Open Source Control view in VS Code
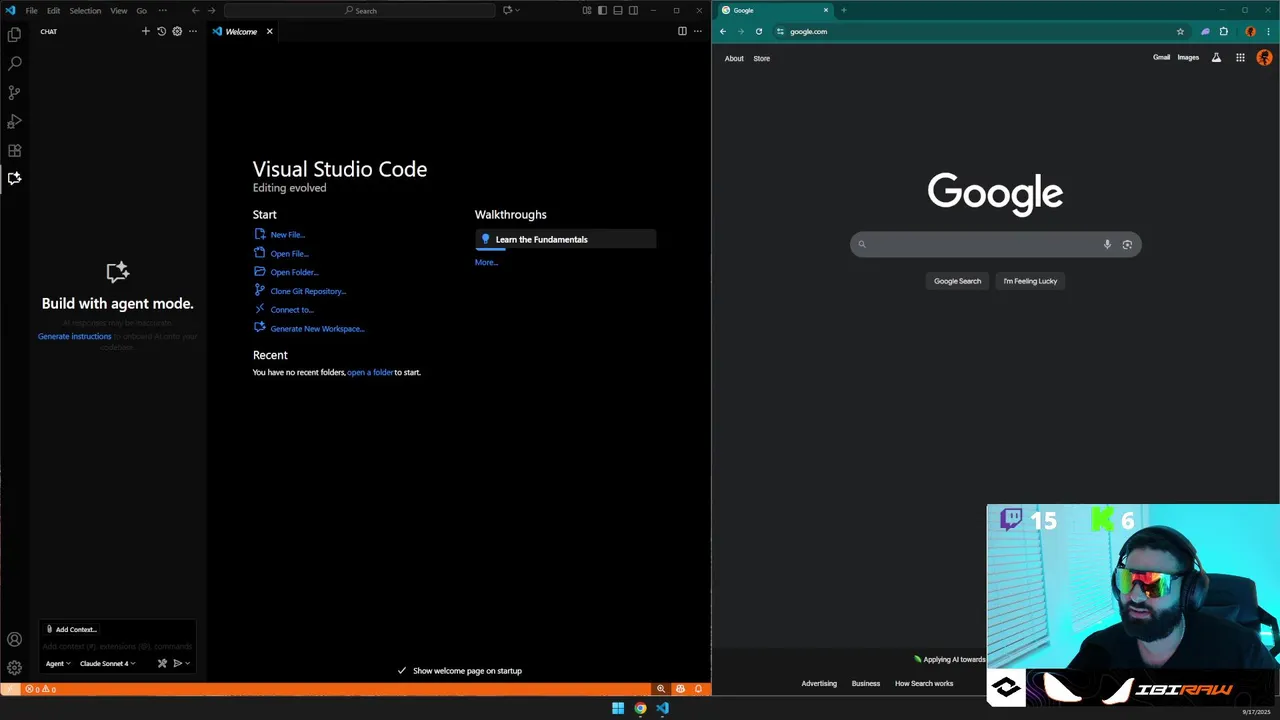Viewport: 1280px width, 720px height. point(14,92)
